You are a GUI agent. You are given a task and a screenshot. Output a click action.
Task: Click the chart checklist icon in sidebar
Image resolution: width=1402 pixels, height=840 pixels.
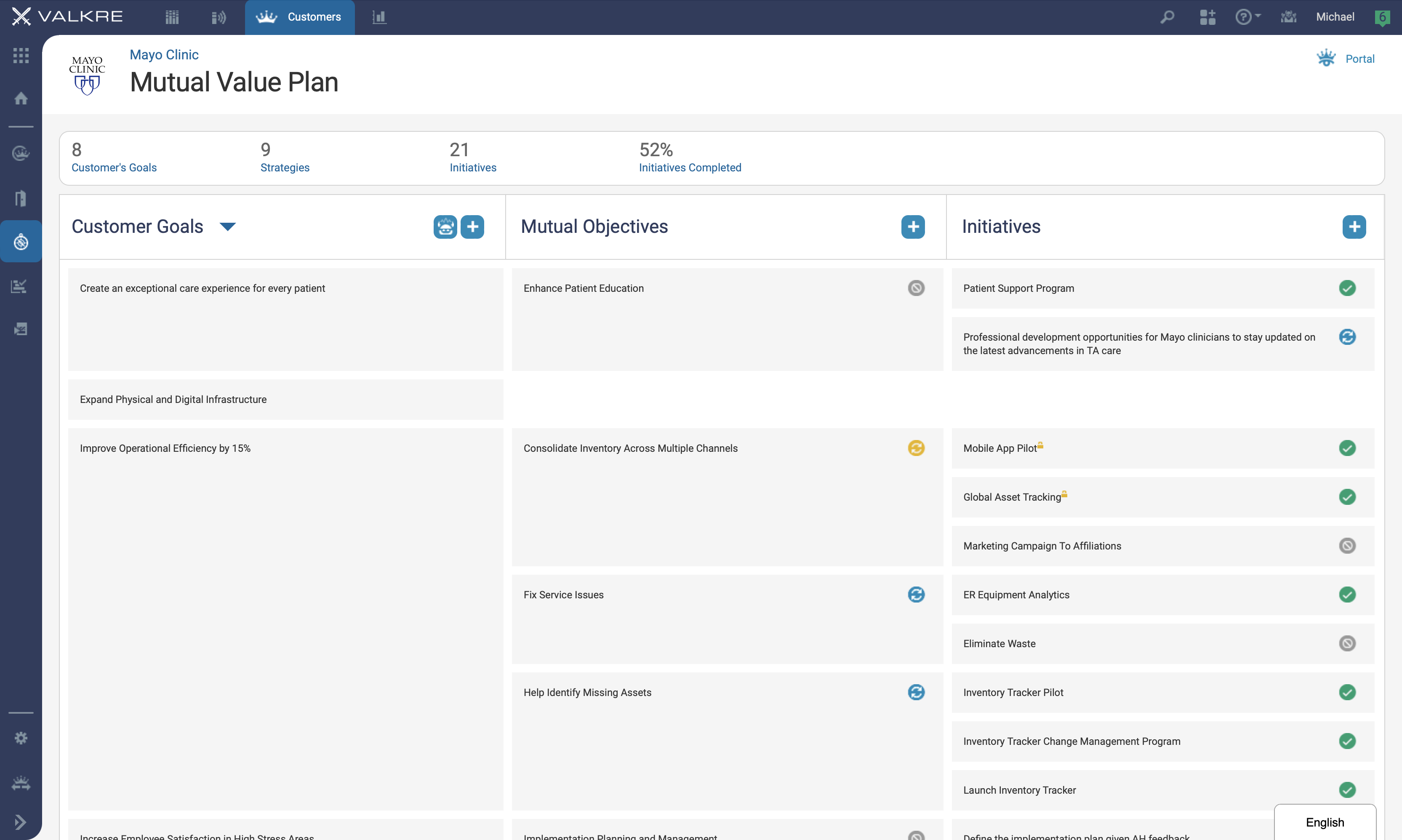[x=20, y=286]
